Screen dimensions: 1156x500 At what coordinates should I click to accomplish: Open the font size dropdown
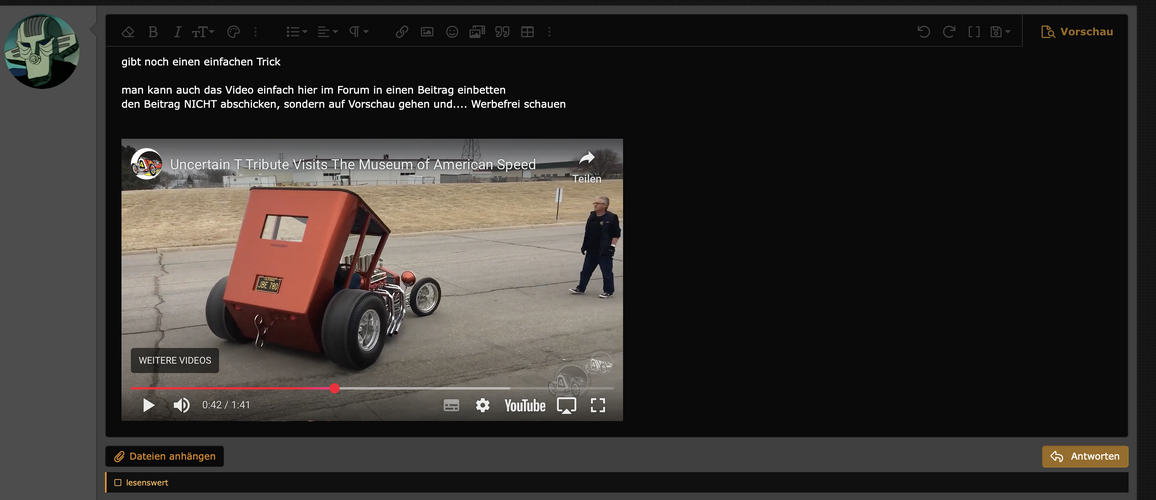pos(204,32)
